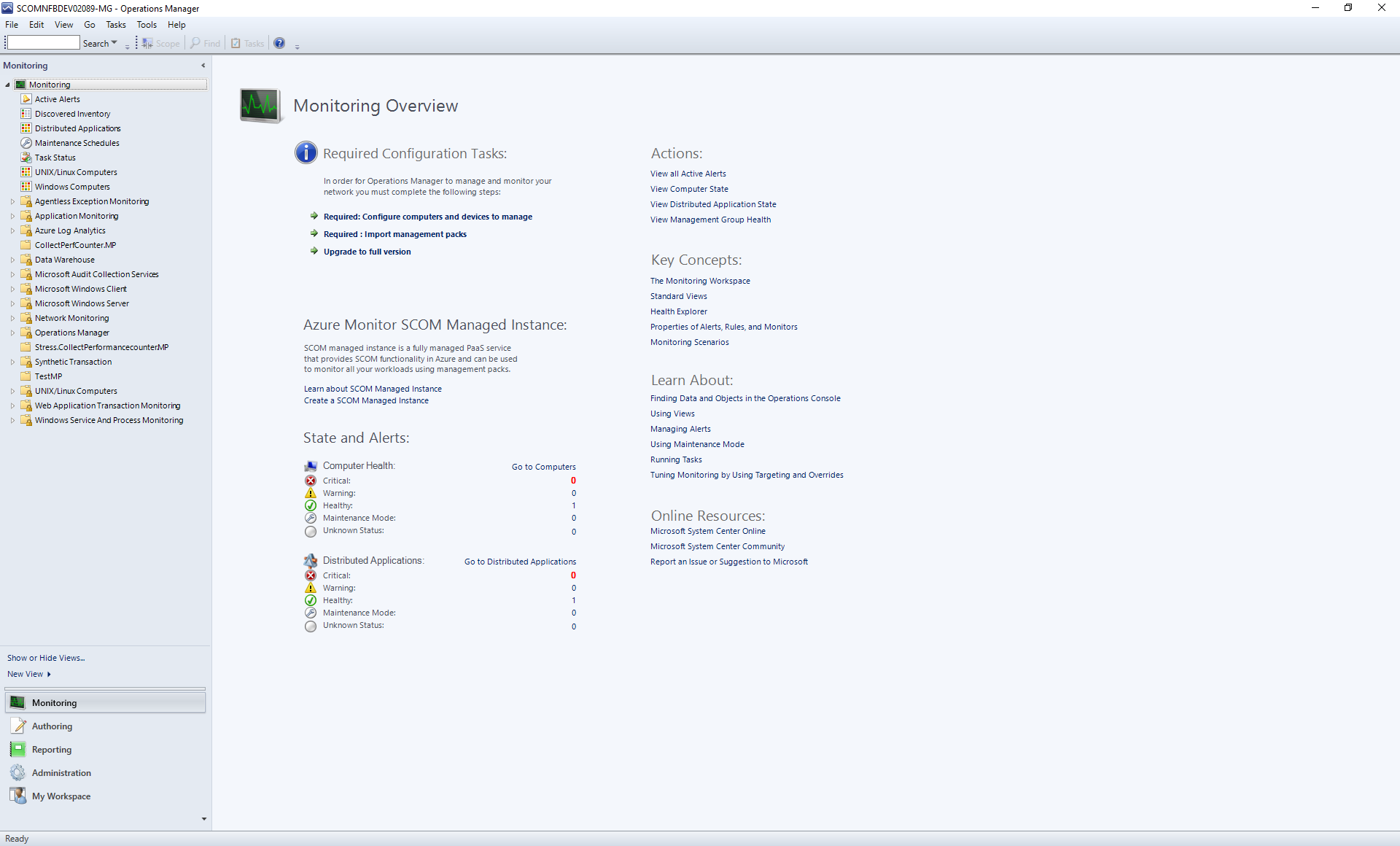Expand the Network Monitoring tree node
Screen dimensions: 1400x846
tap(10, 318)
